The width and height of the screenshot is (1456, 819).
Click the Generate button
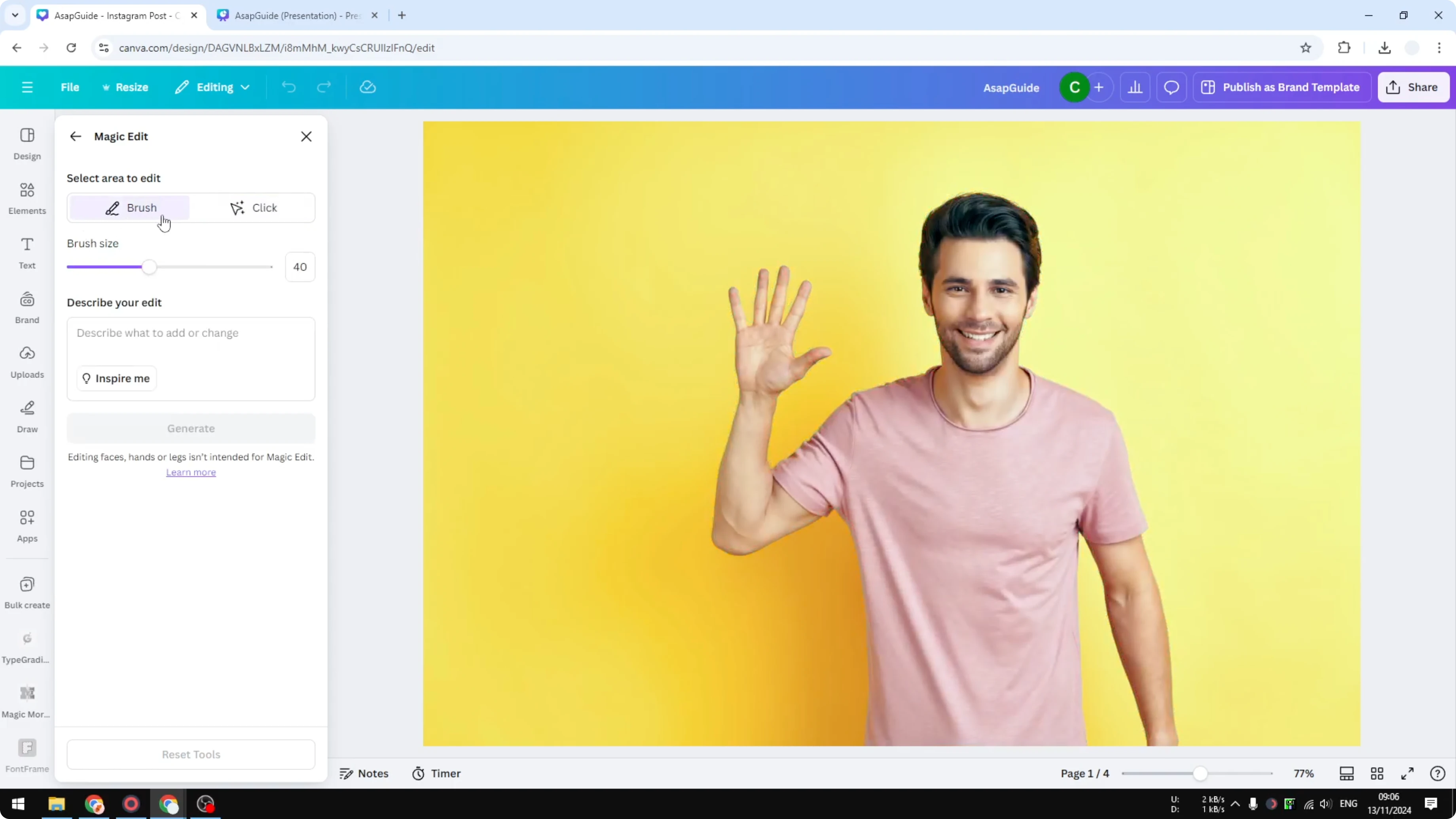(x=191, y=428)
